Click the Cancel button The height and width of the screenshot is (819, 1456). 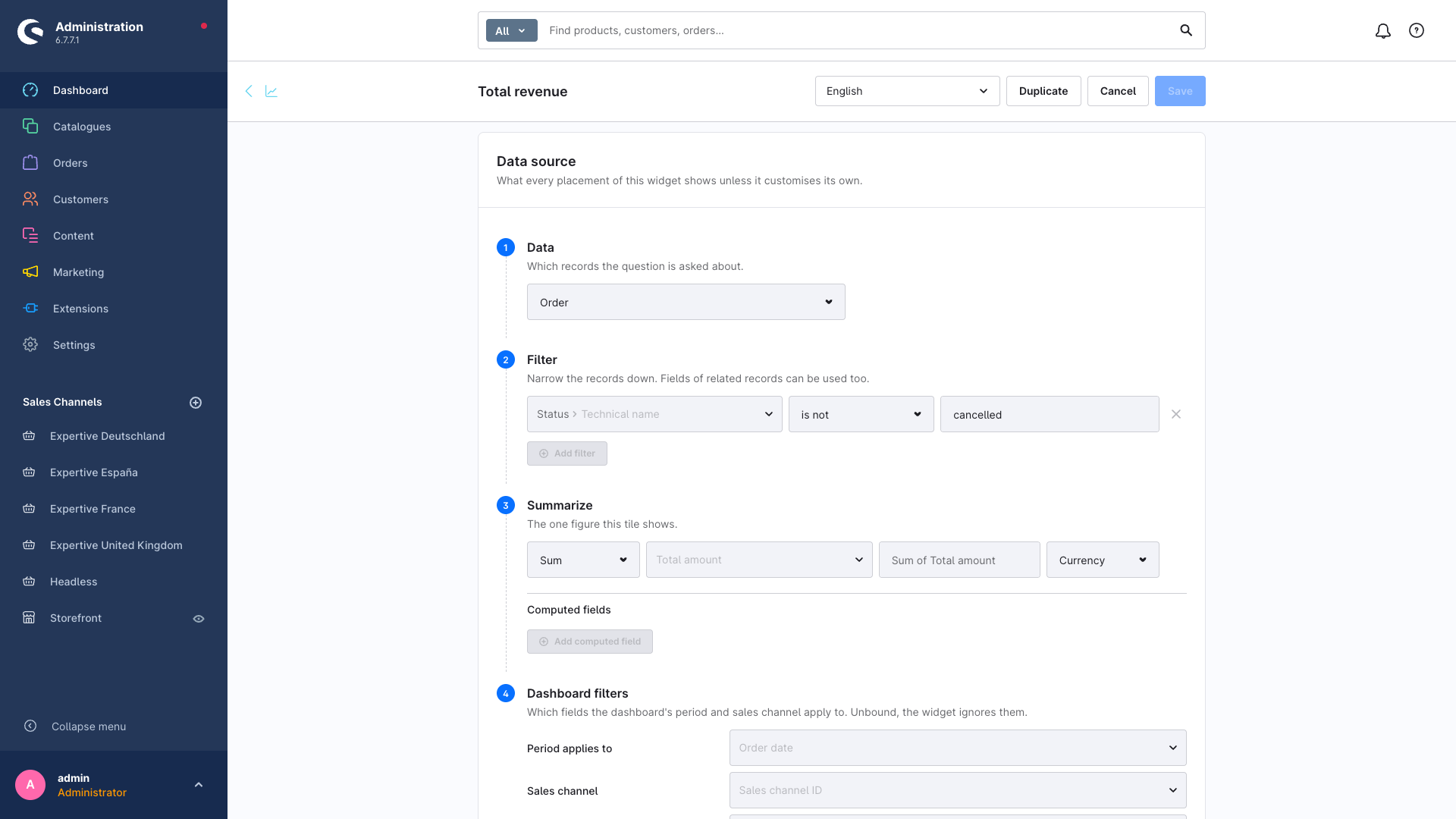click(1118, 91)
